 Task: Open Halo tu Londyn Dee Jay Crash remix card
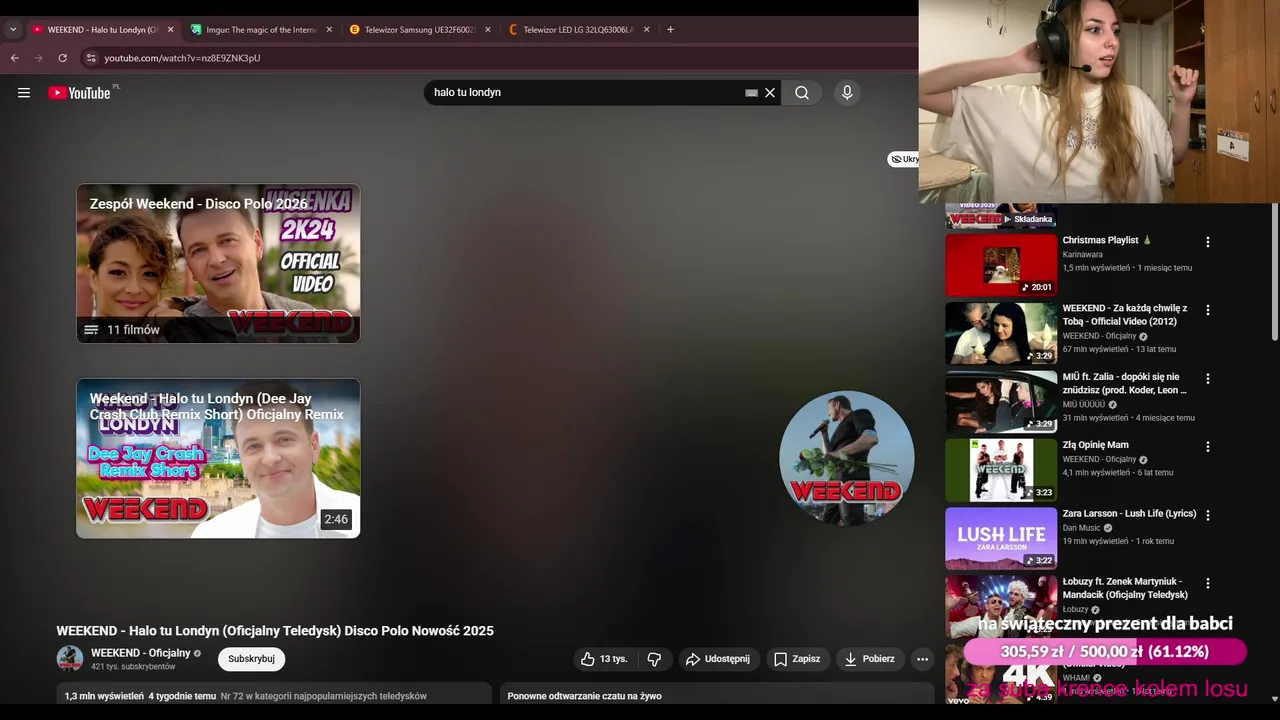coord(218,458)
